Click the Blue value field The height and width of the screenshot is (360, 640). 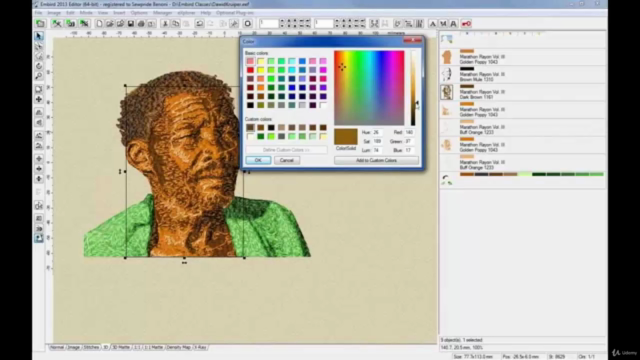click(409, 150)
